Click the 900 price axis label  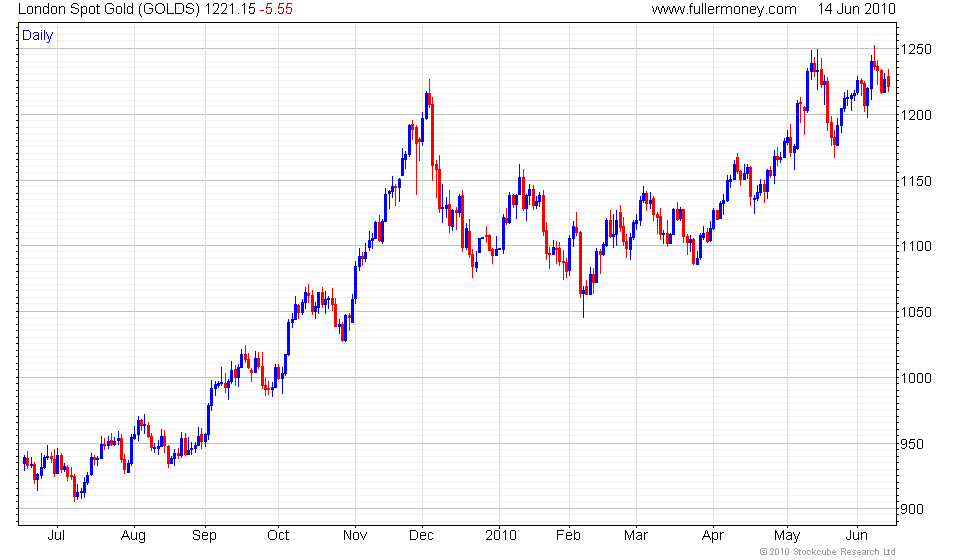[912, 509]
